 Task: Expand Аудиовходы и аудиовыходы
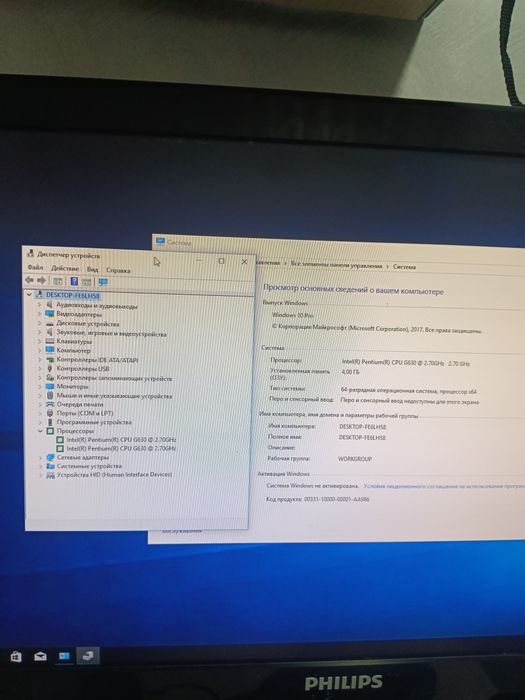pos(39,304)
